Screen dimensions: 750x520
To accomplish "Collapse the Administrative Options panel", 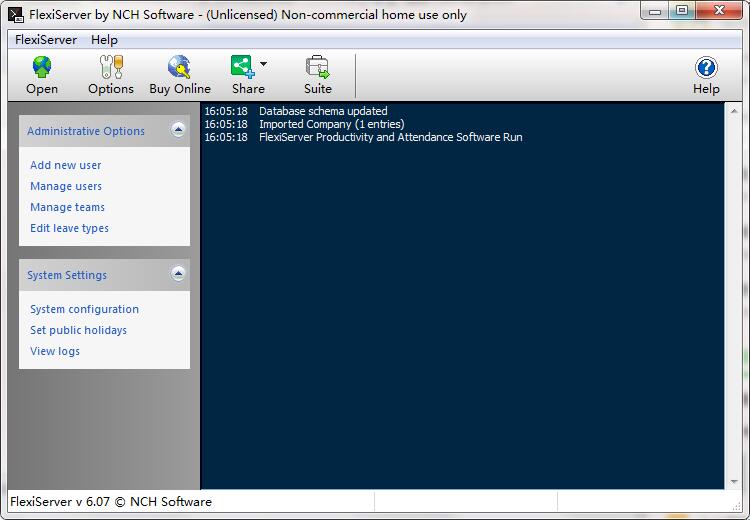I will click(x=178, y=130).
